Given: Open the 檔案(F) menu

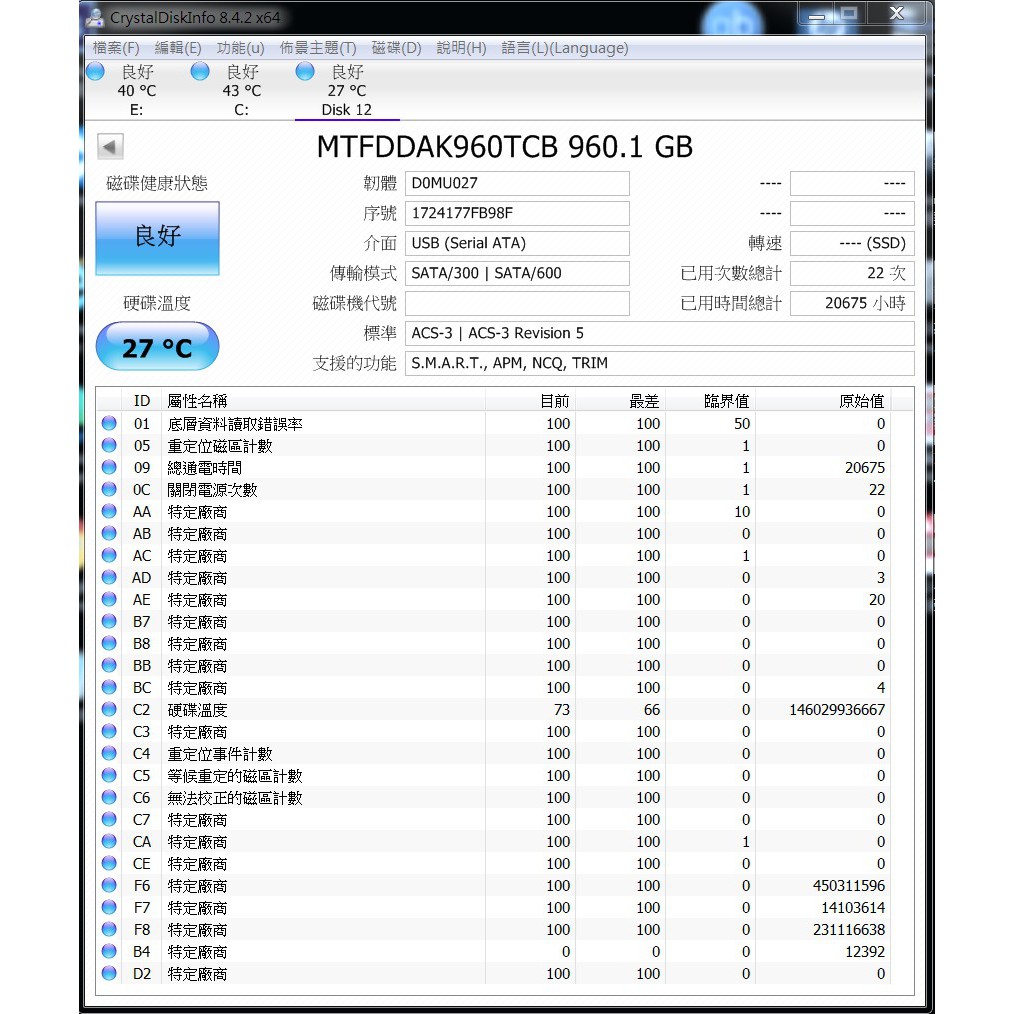Looking at the screenshot, I should pos(116,48).
